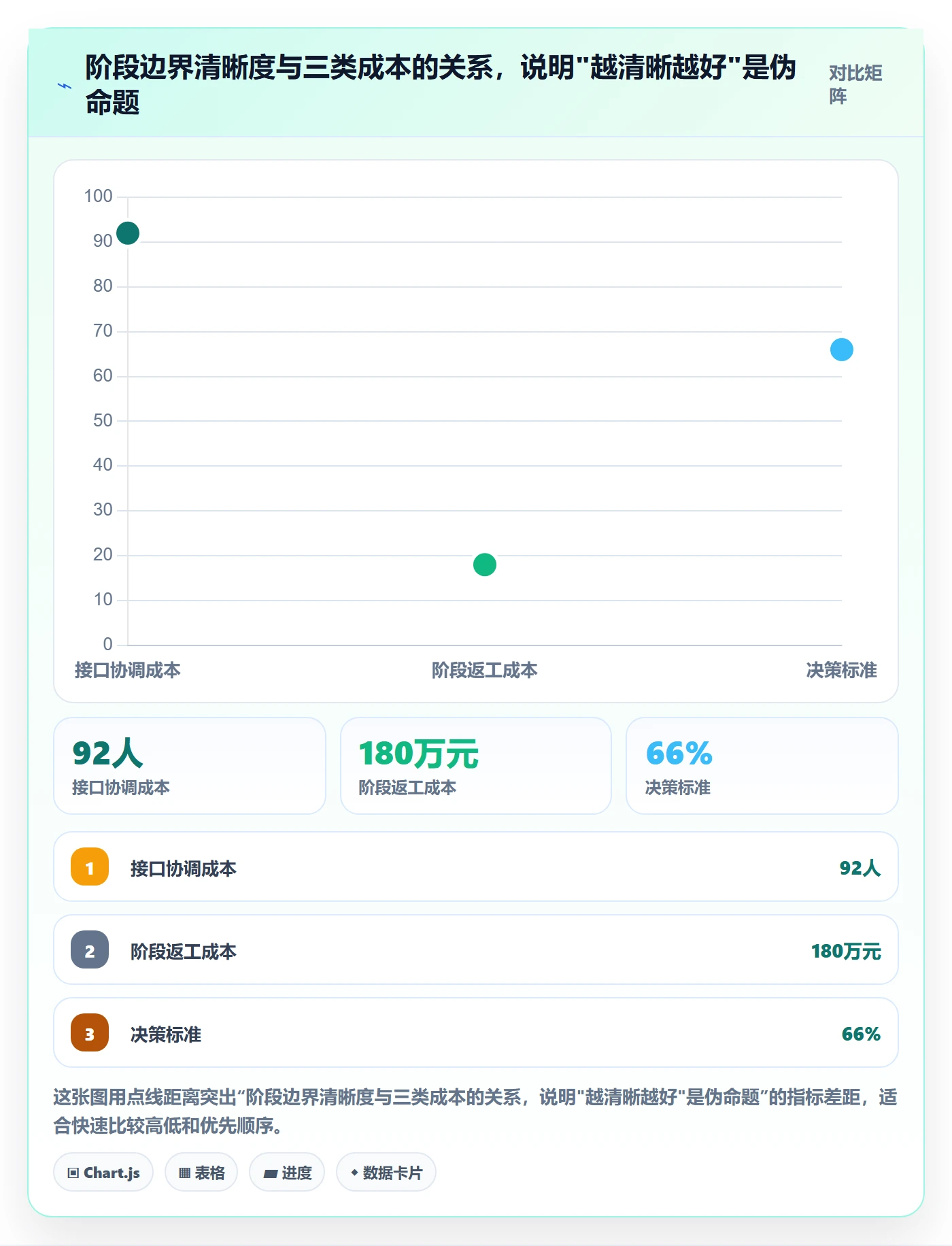Screen dimensions: 952x1246
Task: Click the 表格 tag chip
Action: click(201, 1172)
